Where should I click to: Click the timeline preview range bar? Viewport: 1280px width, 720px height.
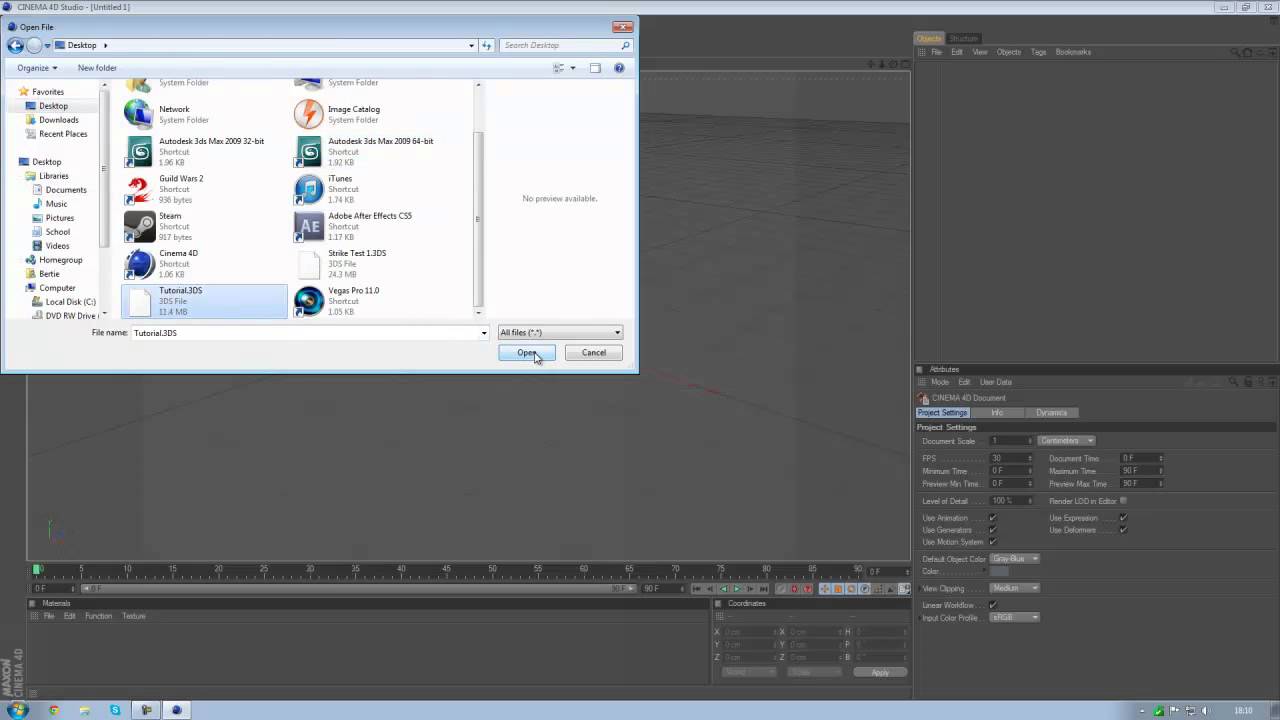click(x=360, y=588)
